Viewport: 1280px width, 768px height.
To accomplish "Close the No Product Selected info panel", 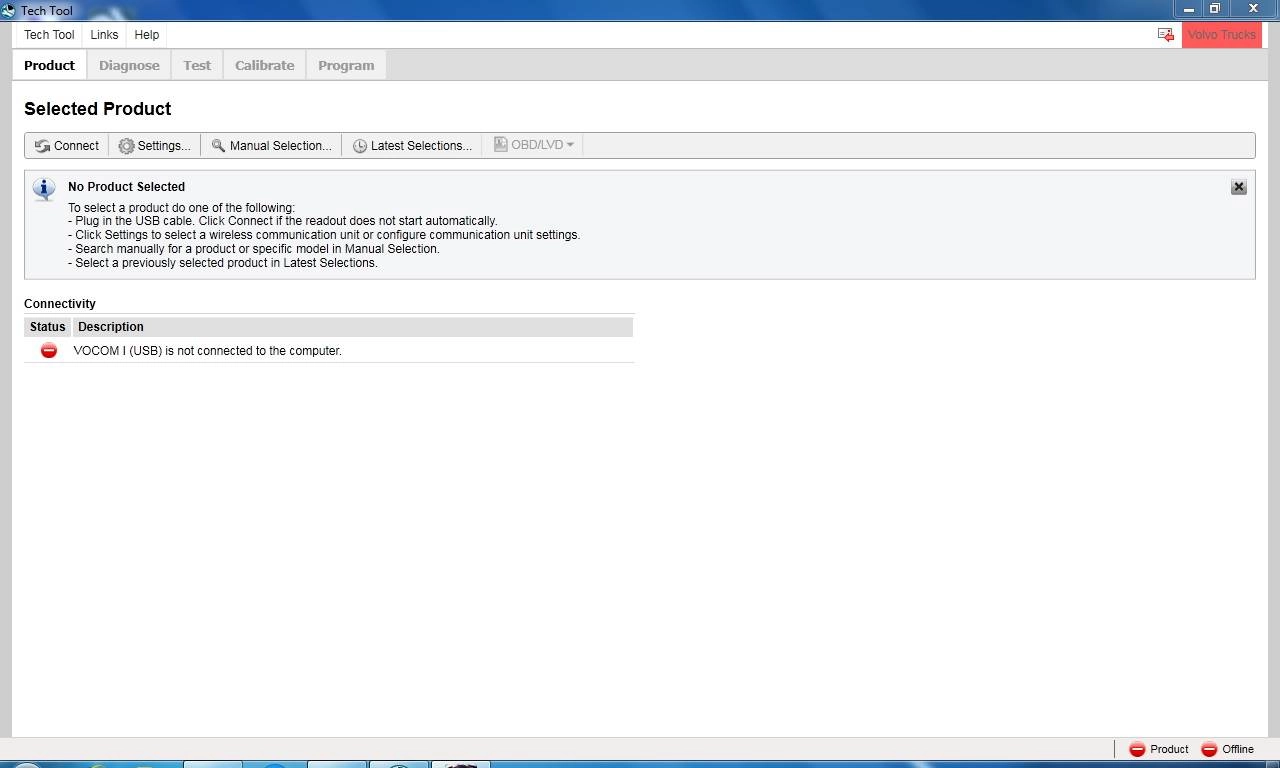I will [1238, 187].
